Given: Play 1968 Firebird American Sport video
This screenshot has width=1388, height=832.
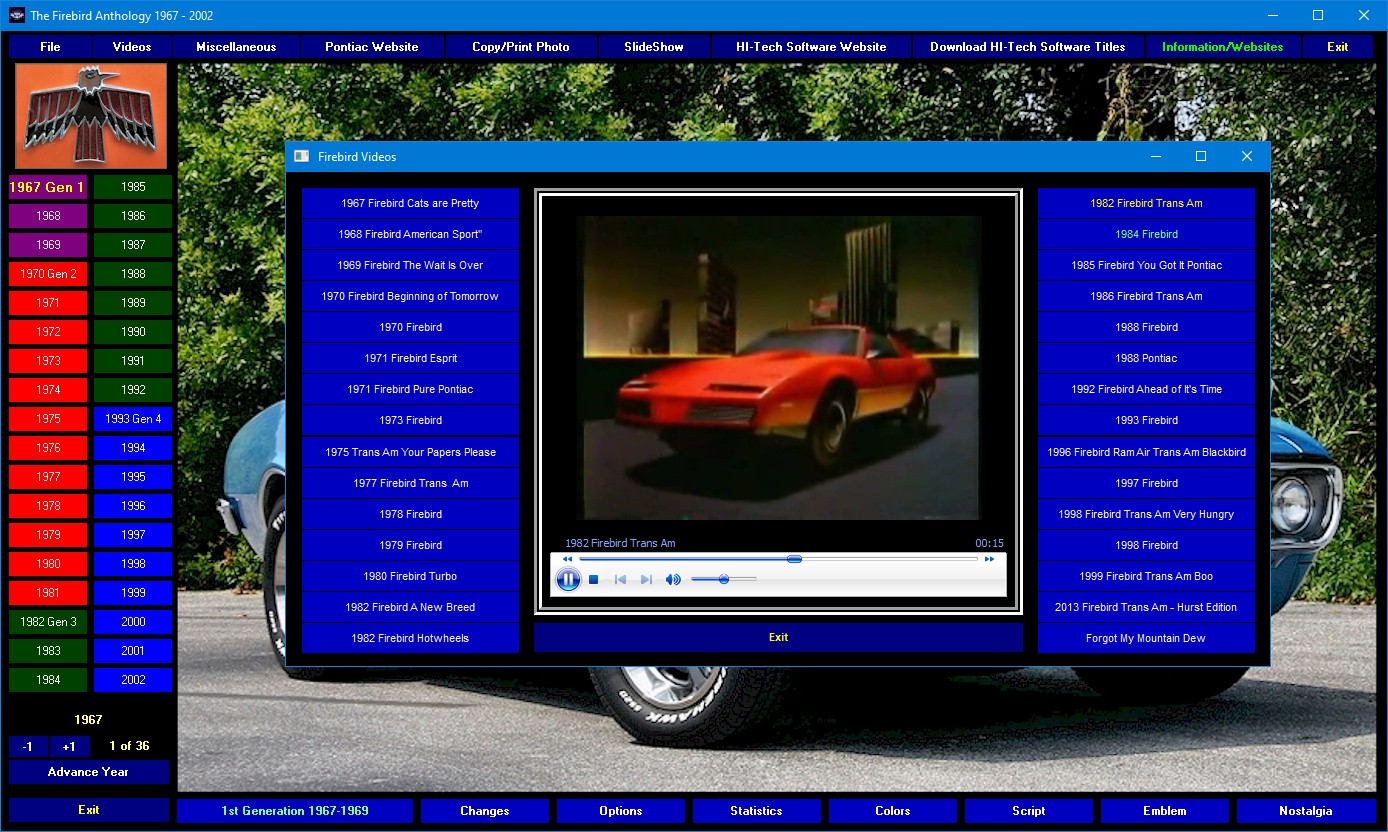Looking at the screenshot, I should 410,234.
